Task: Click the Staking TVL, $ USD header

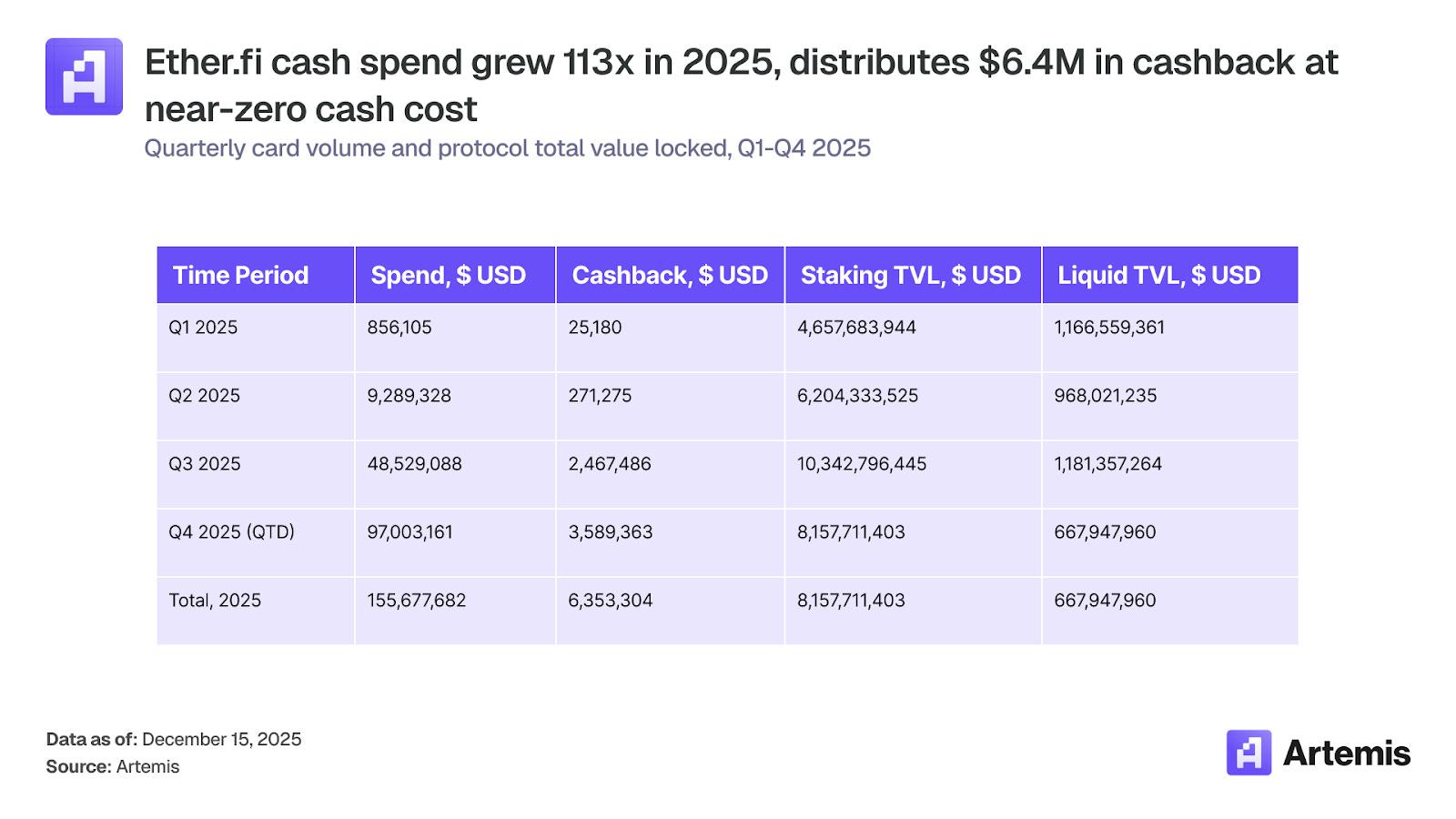Action: [910, 275]
